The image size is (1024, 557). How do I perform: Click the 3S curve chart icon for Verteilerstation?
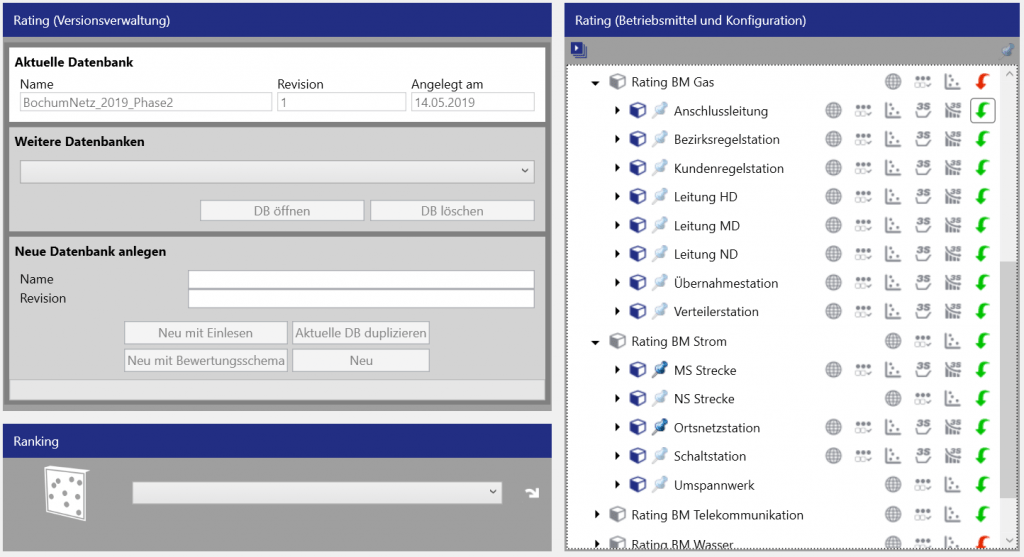click(953, 312)
